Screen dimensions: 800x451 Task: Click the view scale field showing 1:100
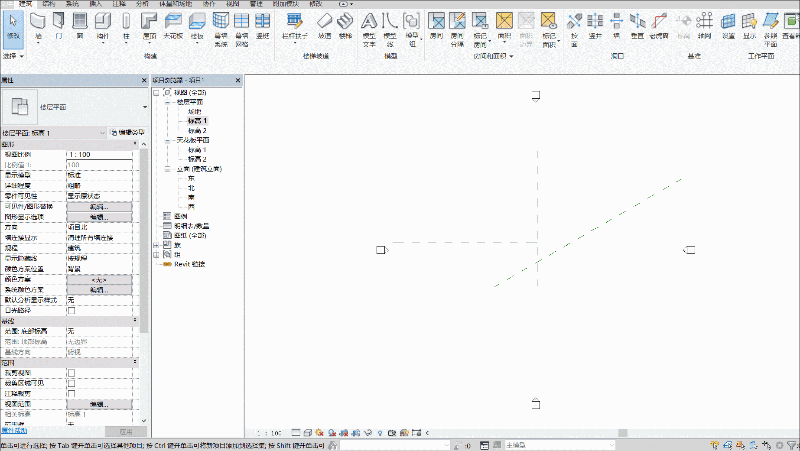coord(99,154)
